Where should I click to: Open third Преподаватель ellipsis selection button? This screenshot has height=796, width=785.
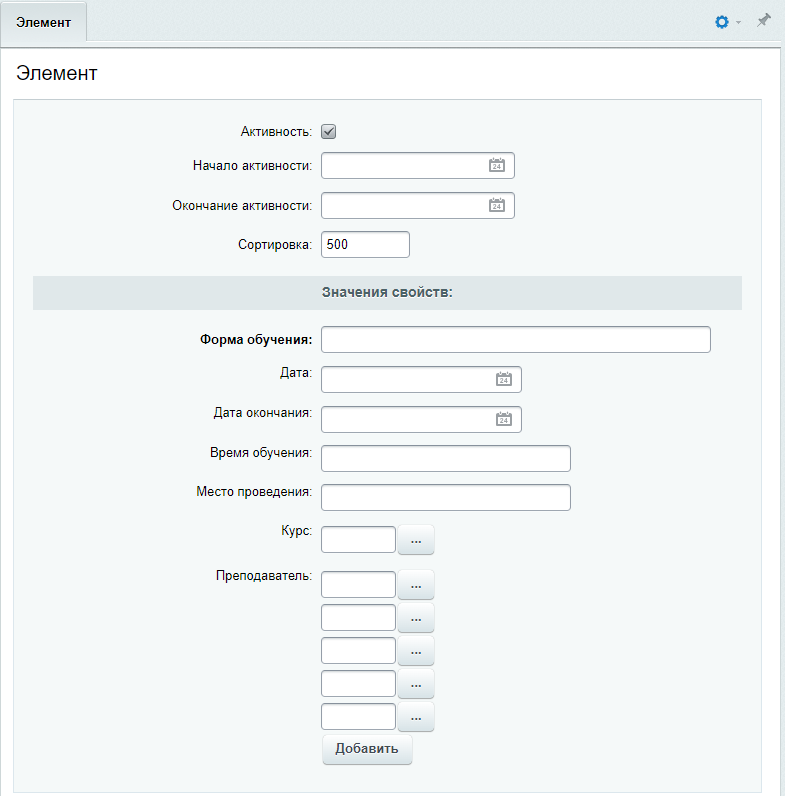pos(416,651)
